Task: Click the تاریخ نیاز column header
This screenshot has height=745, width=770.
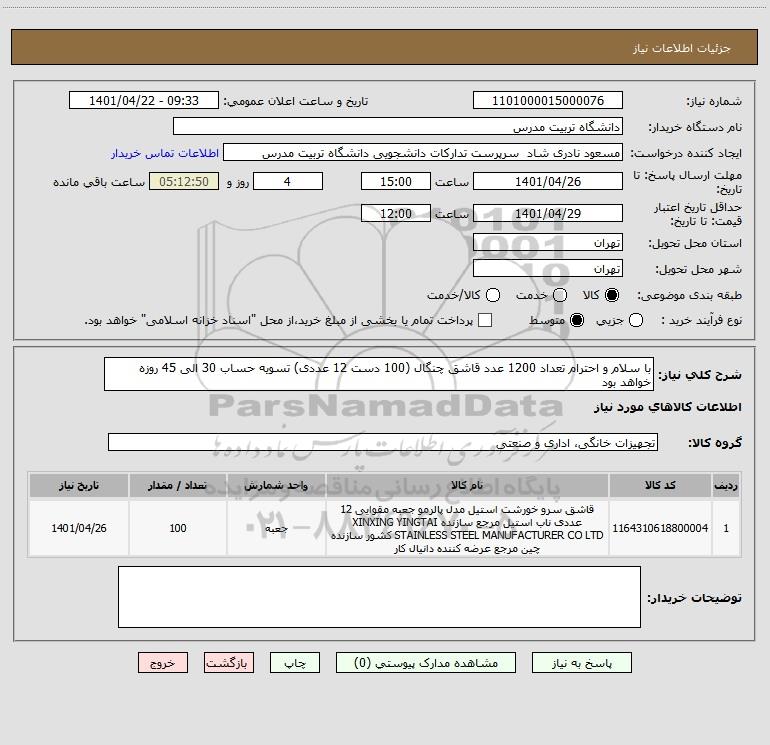Action: point(79,485)
